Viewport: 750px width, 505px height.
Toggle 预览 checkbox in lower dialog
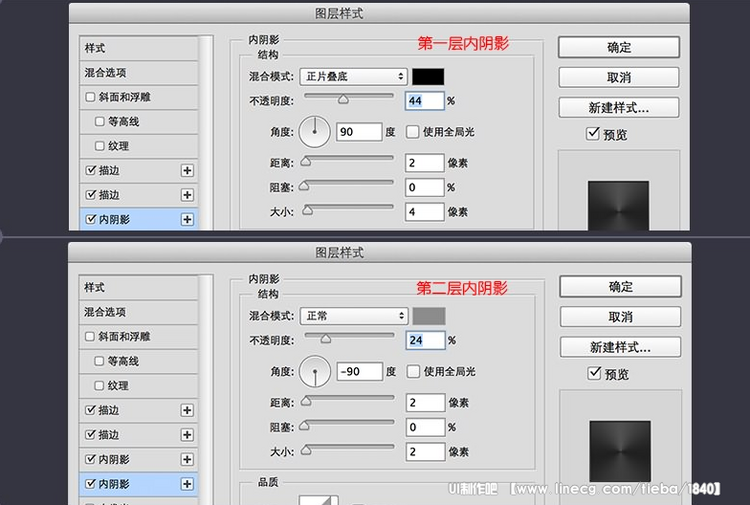pos(594,373)
